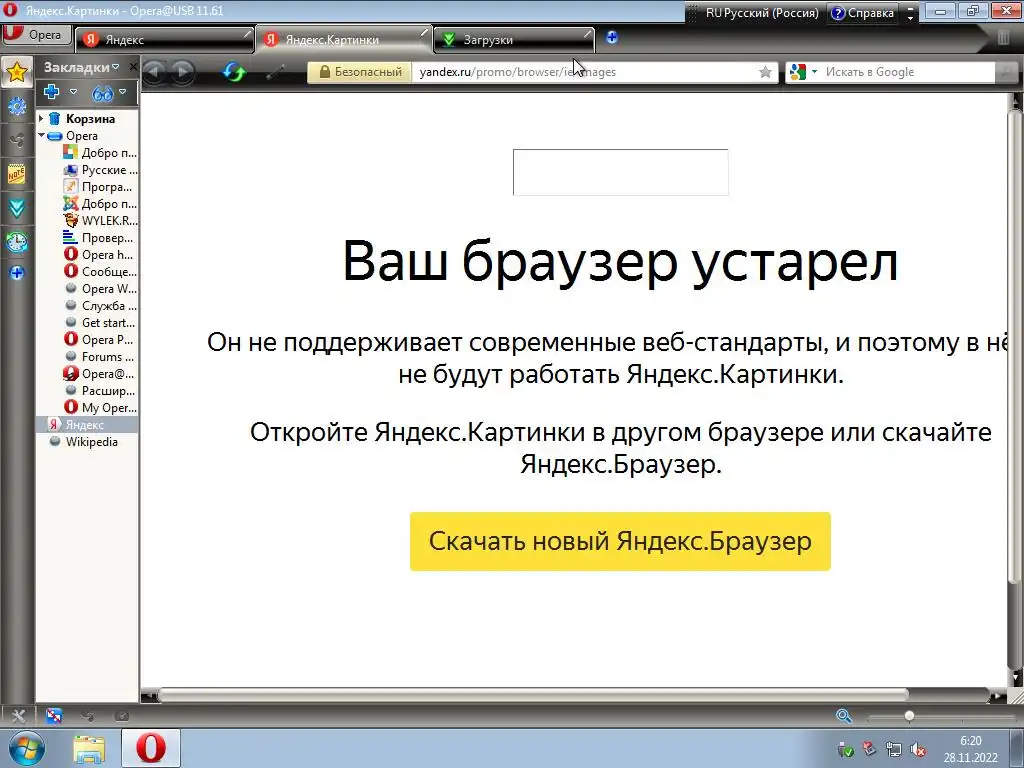This screenshot has width=1024, height=768.
Task: Open a new tab with plus button
Action: pos(612,38)
